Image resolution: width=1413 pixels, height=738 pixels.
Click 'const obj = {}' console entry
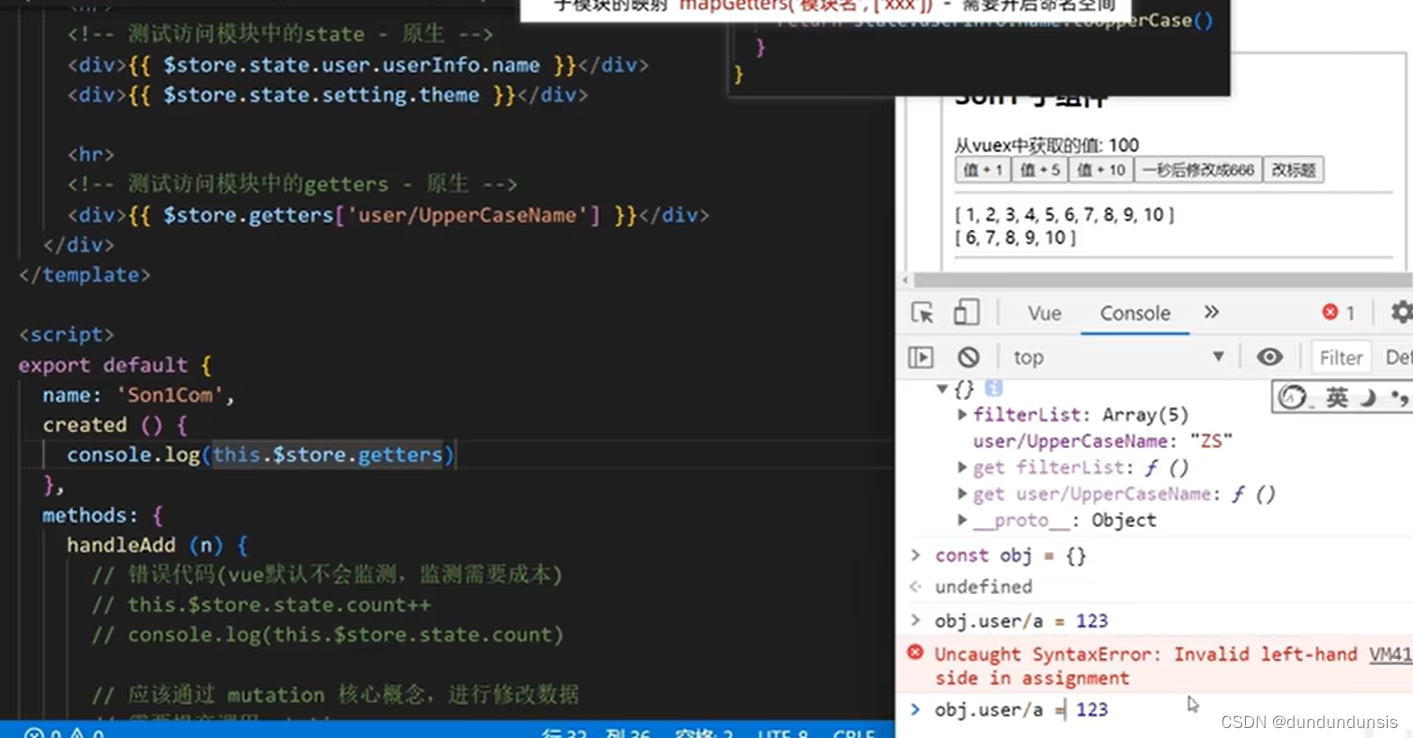click(x=1010, y=555)
